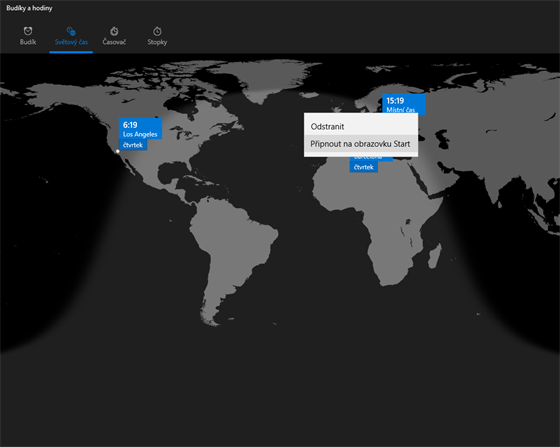Click the čtvrtek label under Los Angeles
The height and width of the screenshot is (447, 560).
[x=133, y=145]
